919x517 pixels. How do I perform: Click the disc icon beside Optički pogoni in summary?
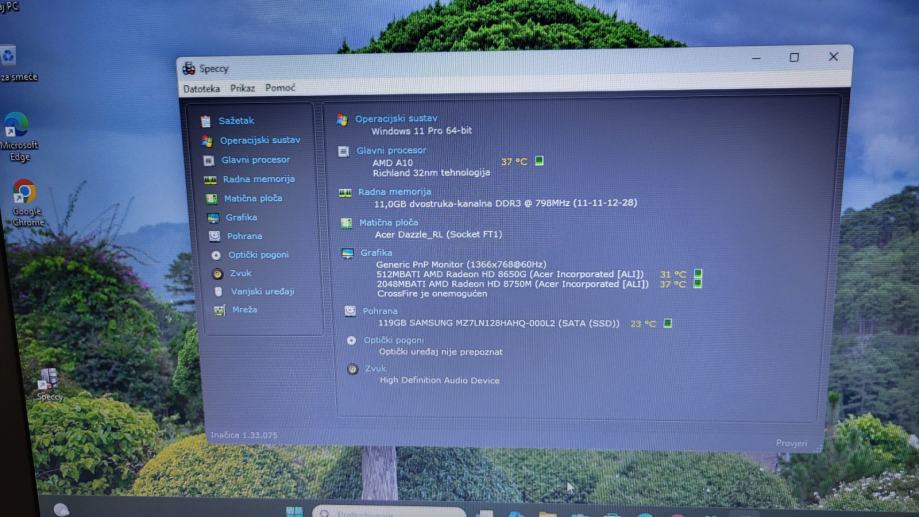point(351,341)
